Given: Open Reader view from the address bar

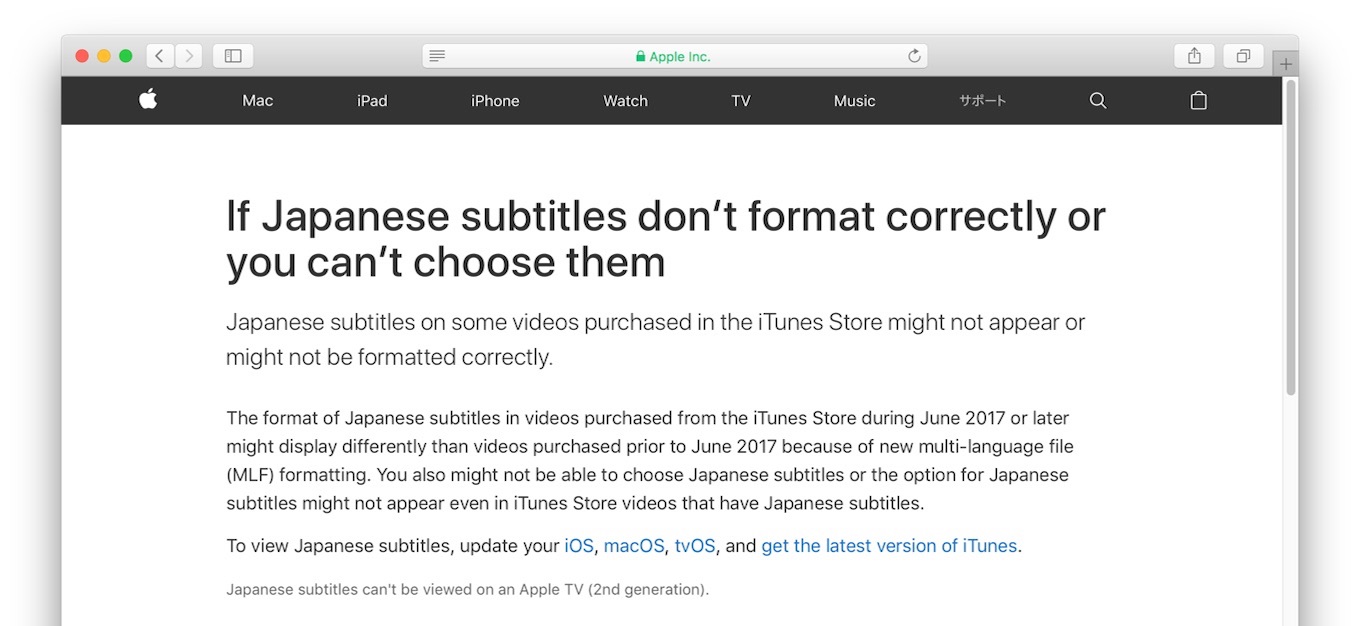Looking at the screenshot, I should click(x=437, y=55).
